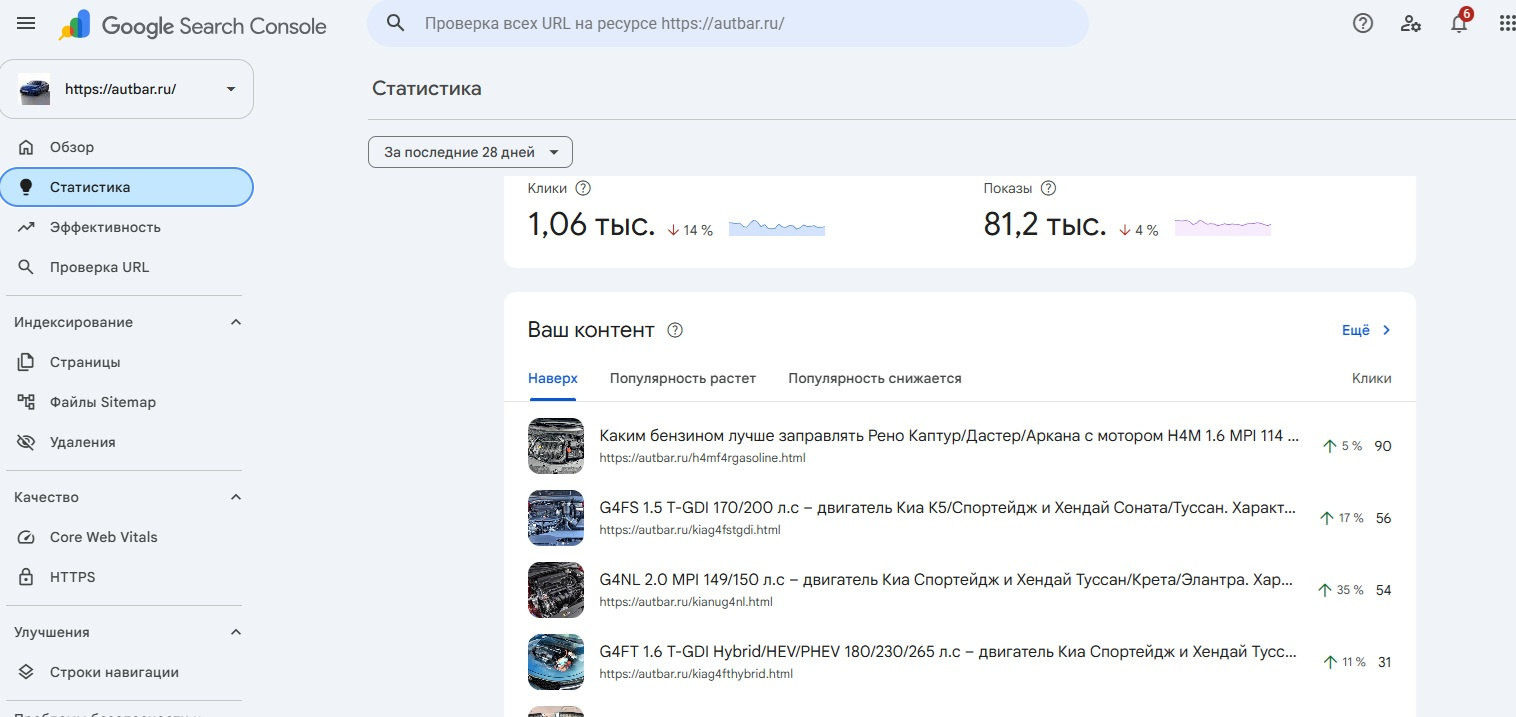The image size is (1516, 717).
Task: Click the Статистика lightbulb icon
Action: click(x=27, y=187)
